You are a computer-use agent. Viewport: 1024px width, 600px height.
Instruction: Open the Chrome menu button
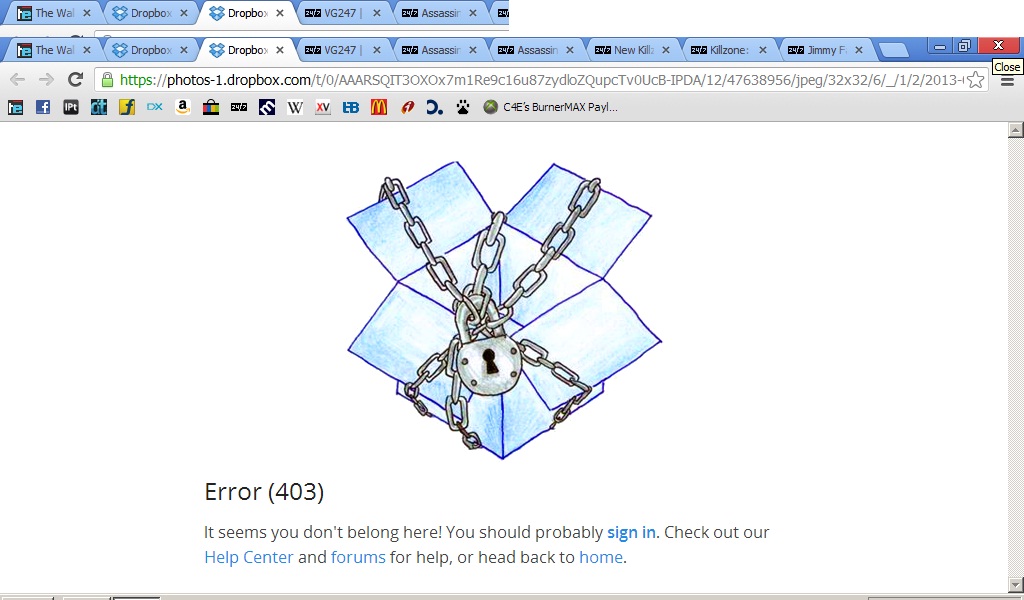tap(1007, 82)
